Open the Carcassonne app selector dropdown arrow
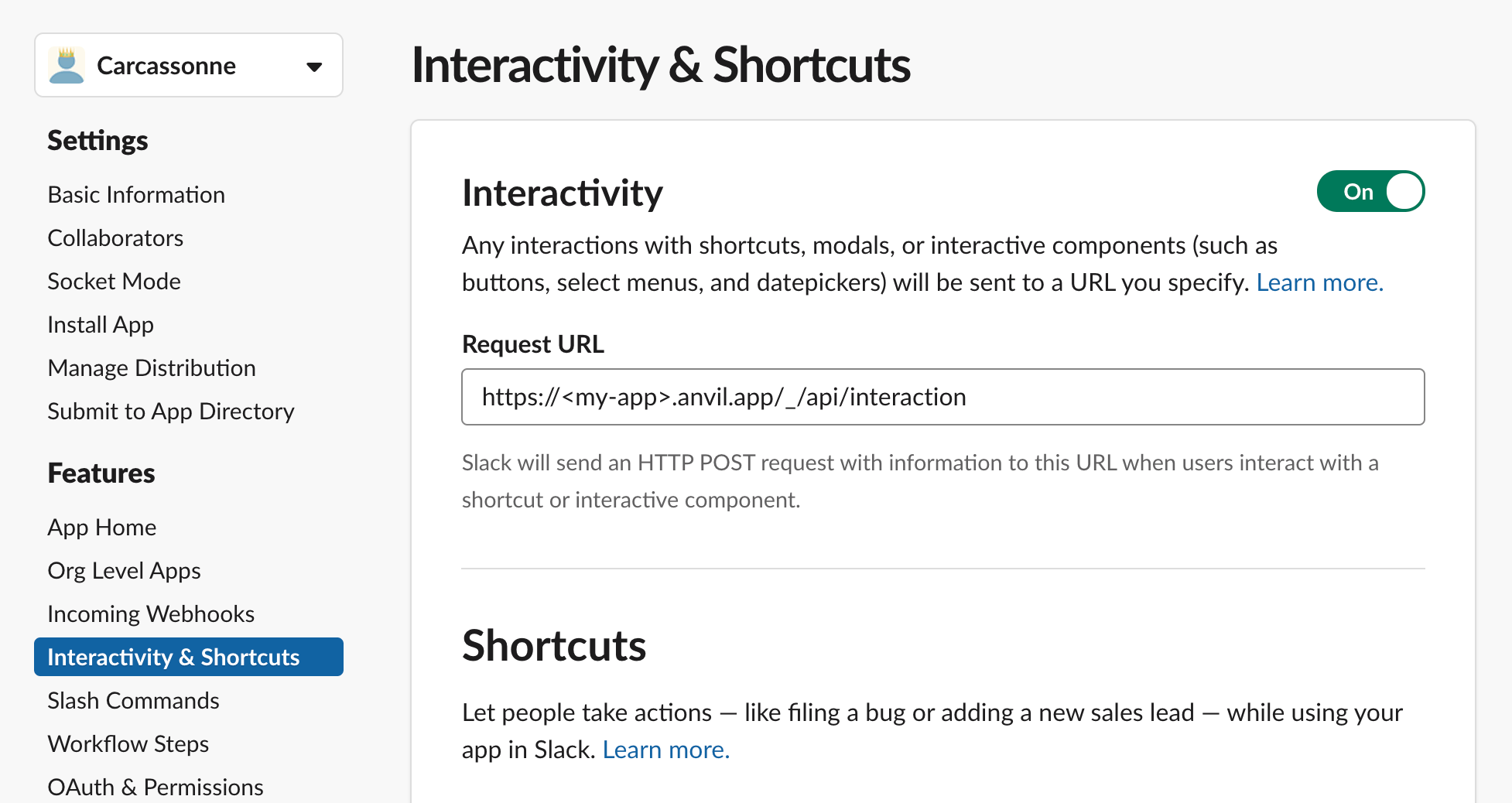 313,67
